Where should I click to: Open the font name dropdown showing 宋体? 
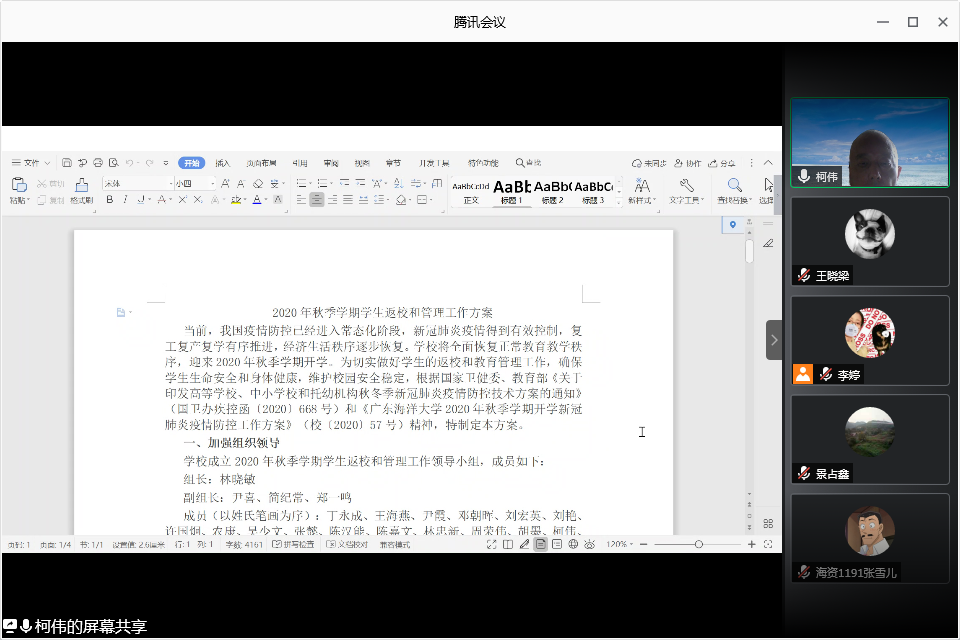pyautogui.click(x=137, y=184)
